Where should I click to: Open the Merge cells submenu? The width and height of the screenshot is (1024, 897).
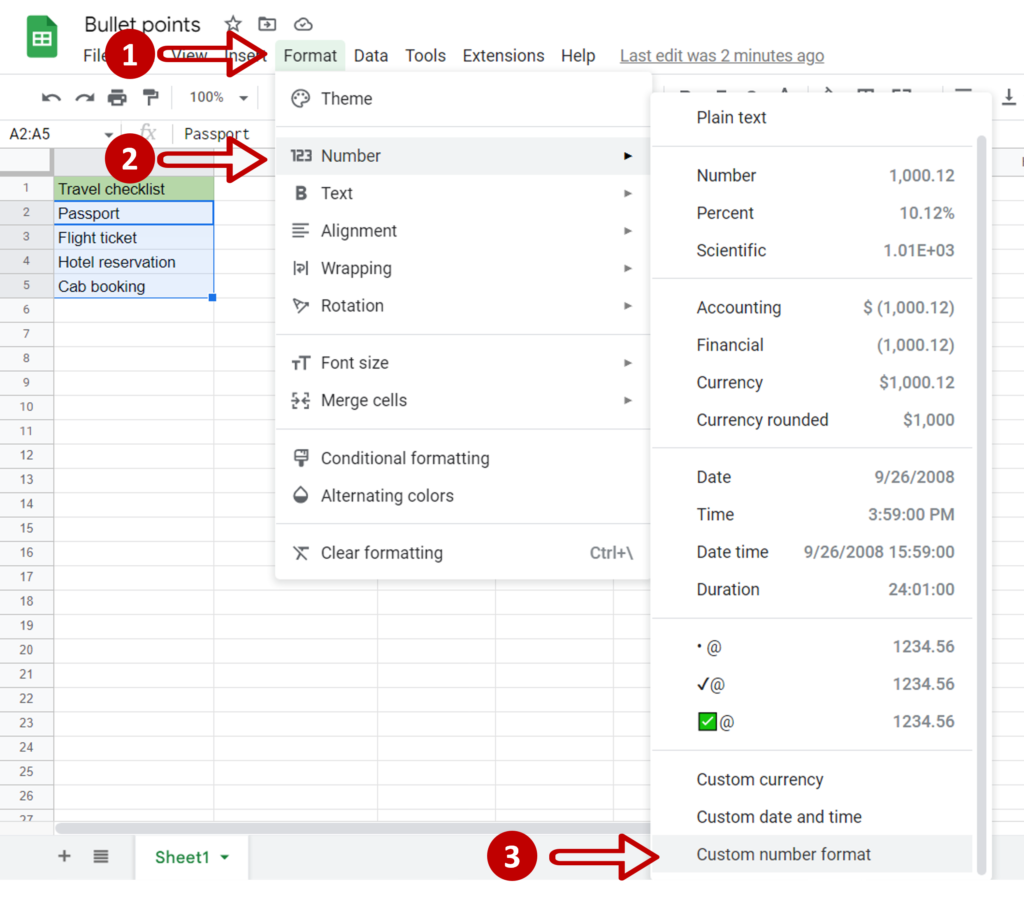coord(463,400)
